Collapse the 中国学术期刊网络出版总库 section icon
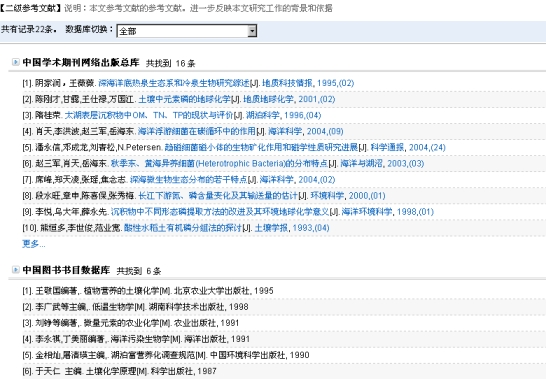 pos(16,62)
